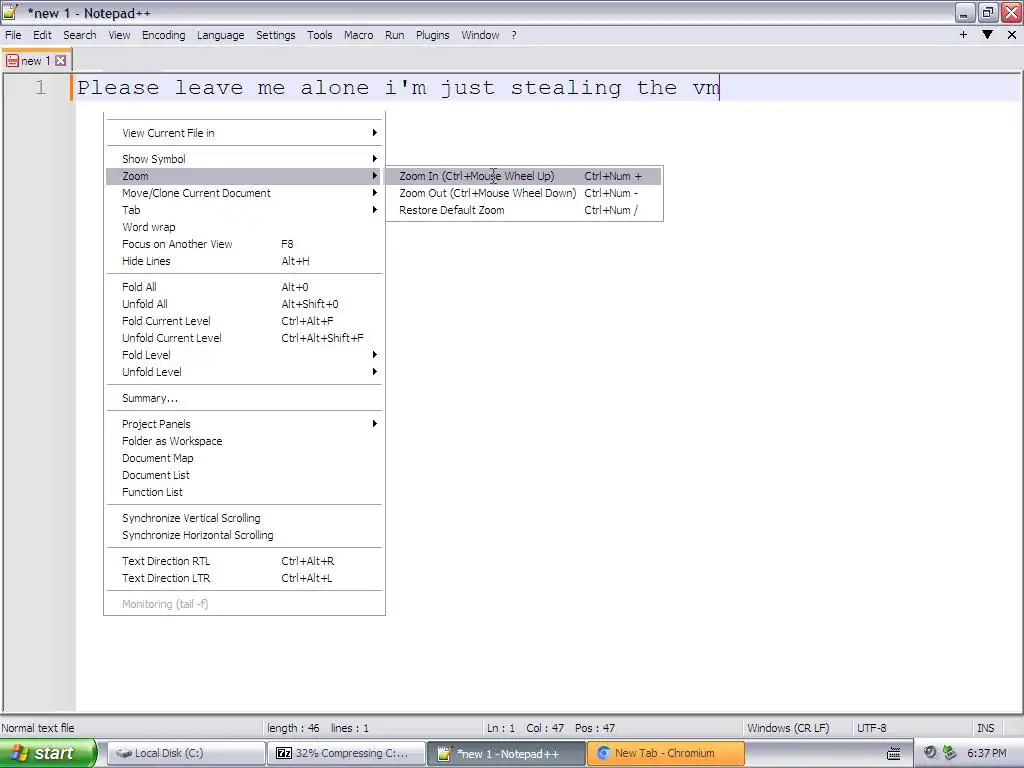Open the Window menu
Image resolution: width=1024 pixels, height=768 pixels.
point(480,35)
